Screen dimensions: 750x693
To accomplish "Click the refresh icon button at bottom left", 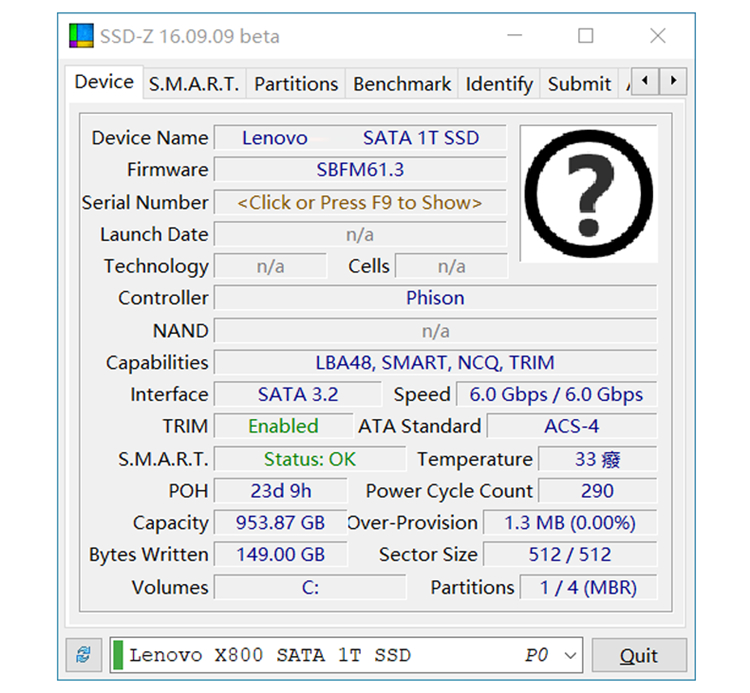I will click(83, 656).
